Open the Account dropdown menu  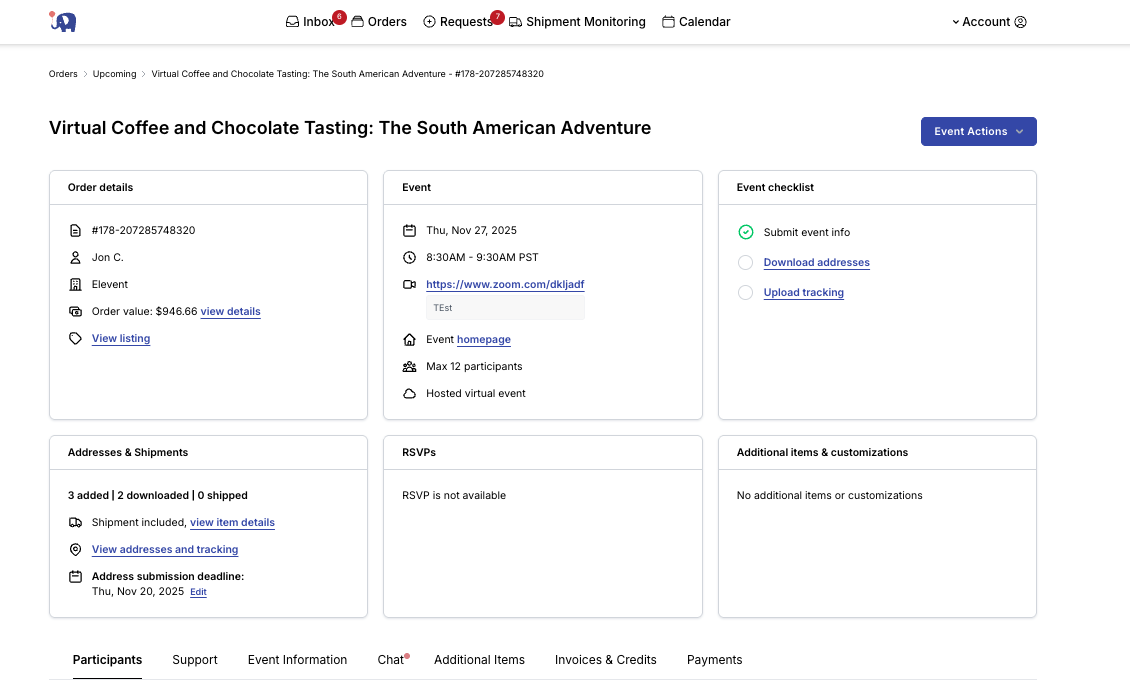[988, 22]
